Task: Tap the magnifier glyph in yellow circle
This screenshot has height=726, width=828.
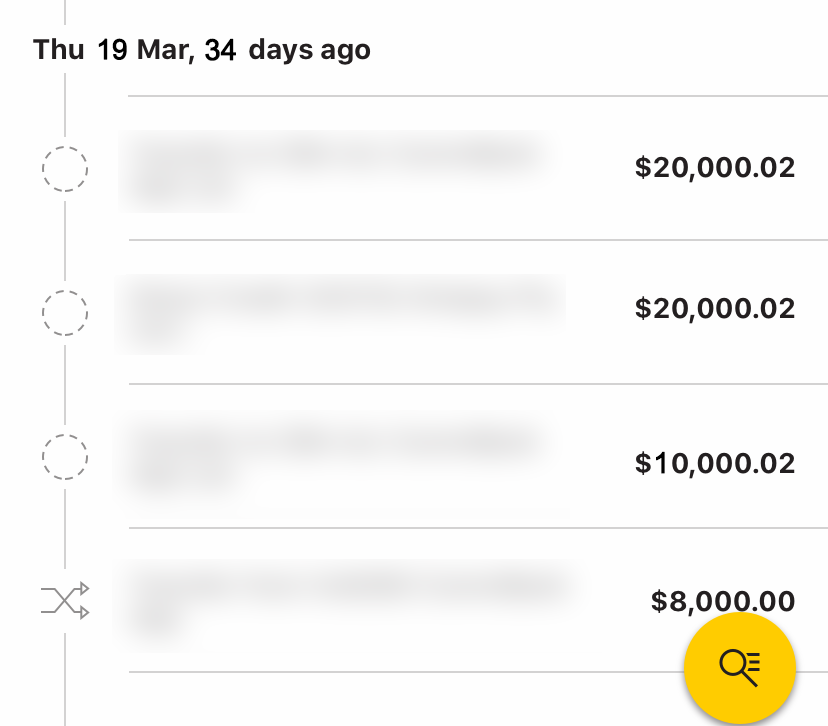Action: point(739,668)
